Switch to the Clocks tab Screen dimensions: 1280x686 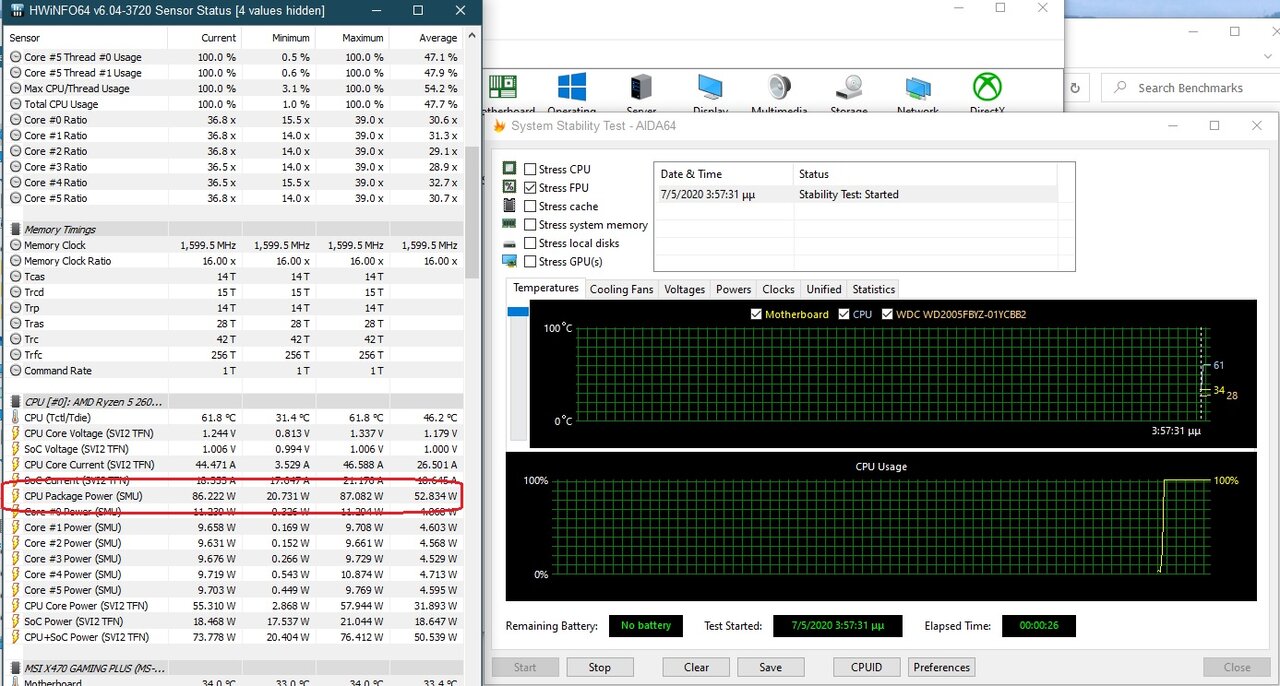click(x=778, y=289)
